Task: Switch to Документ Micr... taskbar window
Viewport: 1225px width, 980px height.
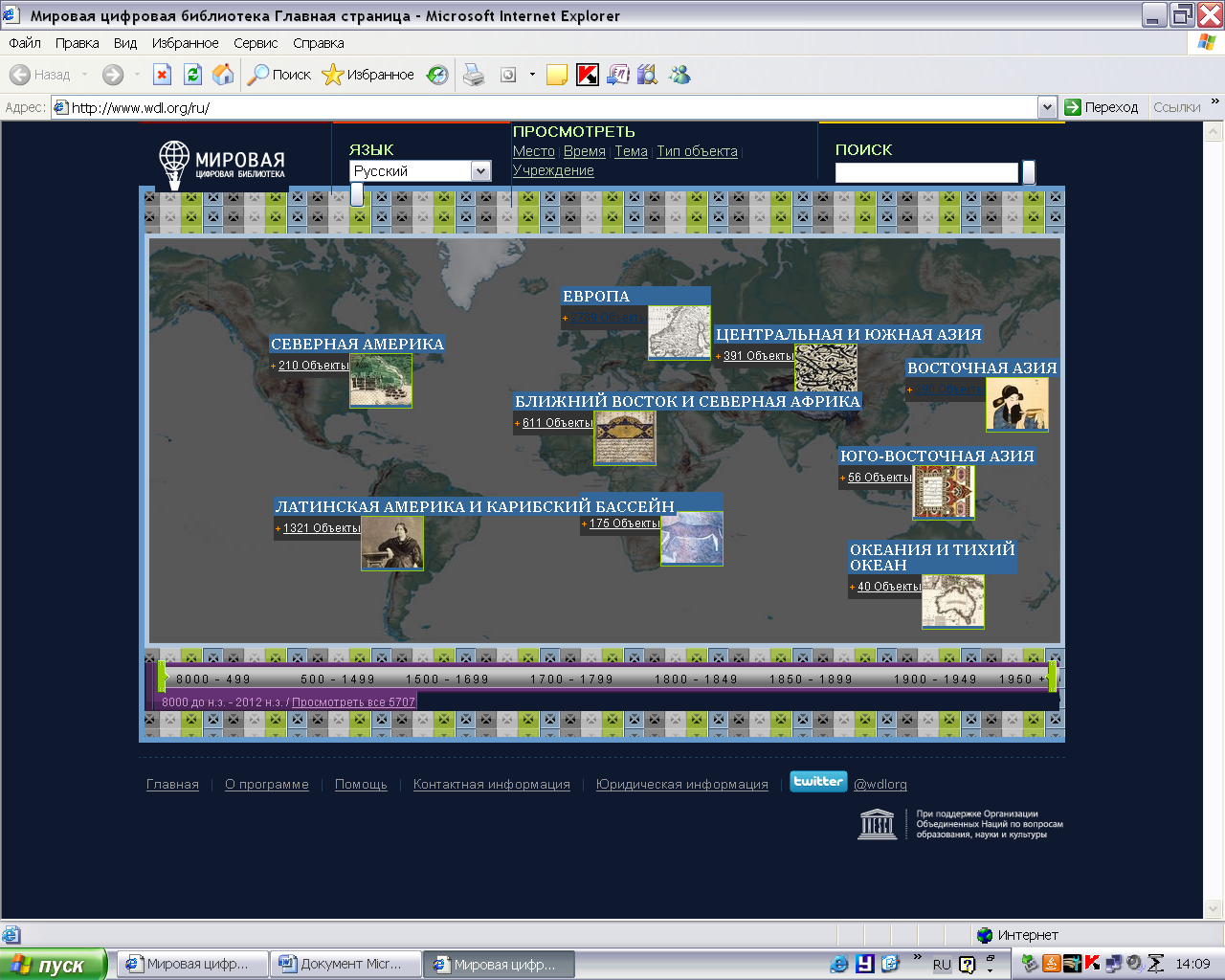Action: pyautogui.click(x=346, y=965)
